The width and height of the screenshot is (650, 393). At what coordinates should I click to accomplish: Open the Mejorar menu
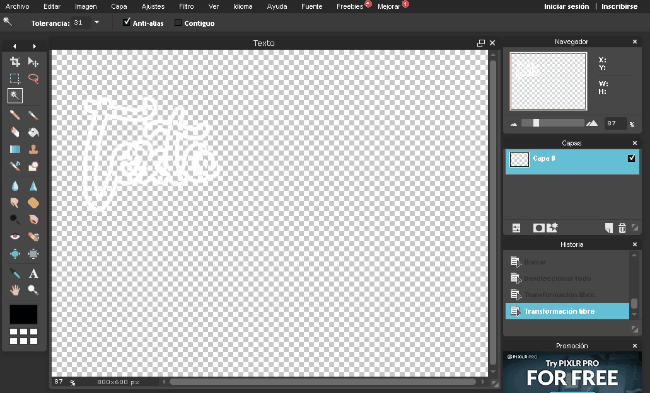[388, 7]
